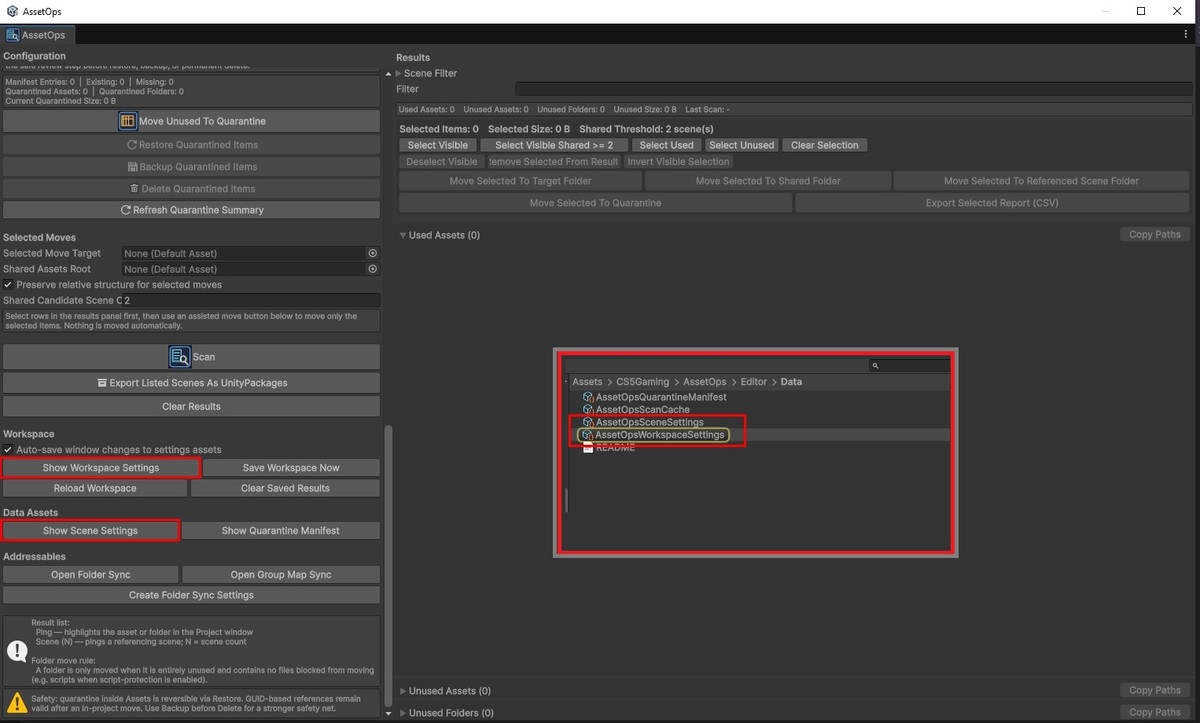This screenshot has height=723, width=1200.
Task: Go to CS5Gaming in the breadcrumb path
Action: click(x=643, y=382)
